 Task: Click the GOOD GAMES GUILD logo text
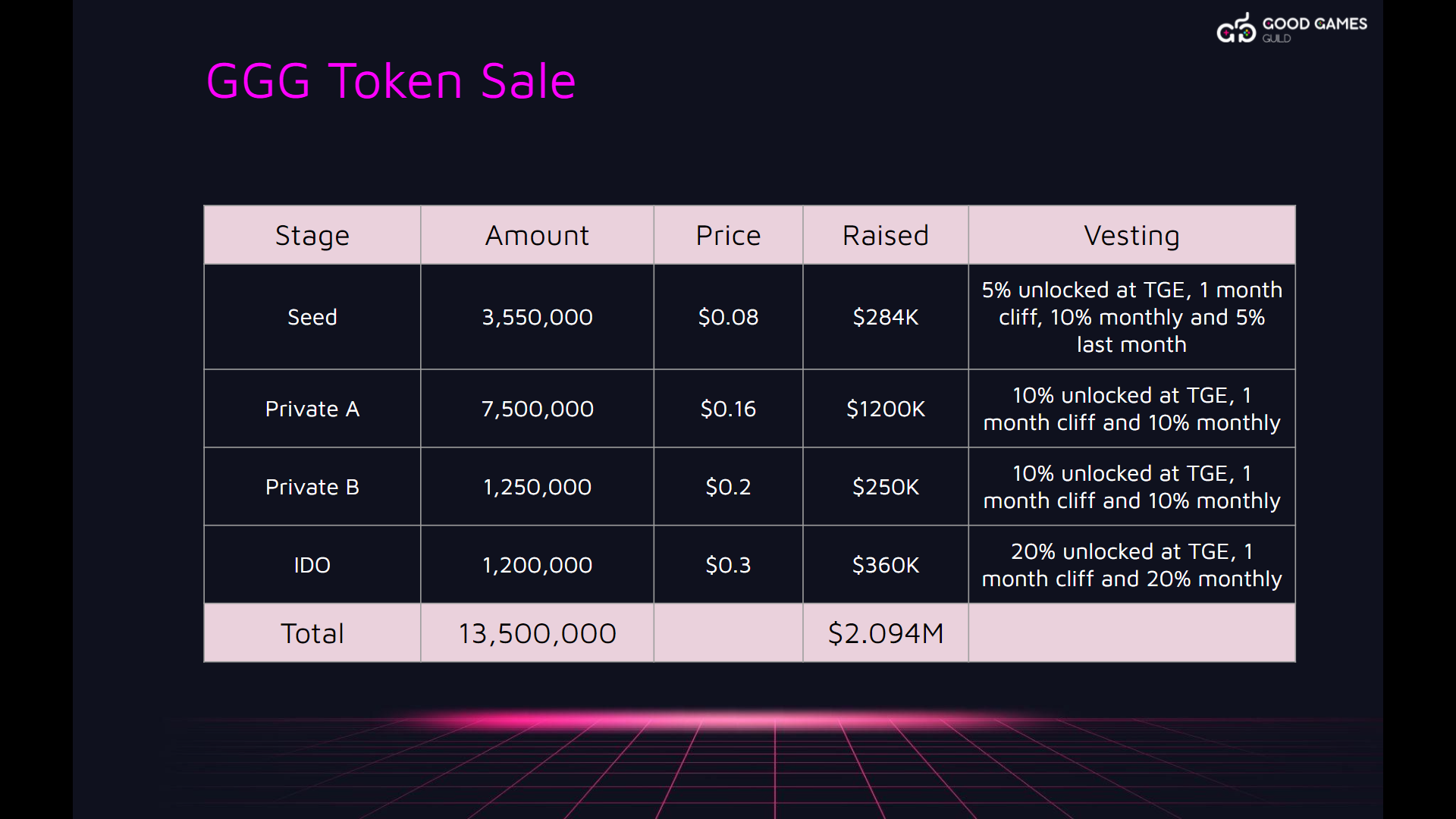(1314, 29)
